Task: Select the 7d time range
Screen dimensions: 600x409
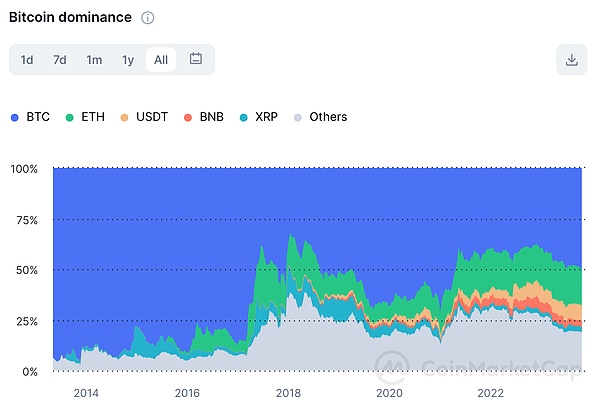Action: [60, 59]
